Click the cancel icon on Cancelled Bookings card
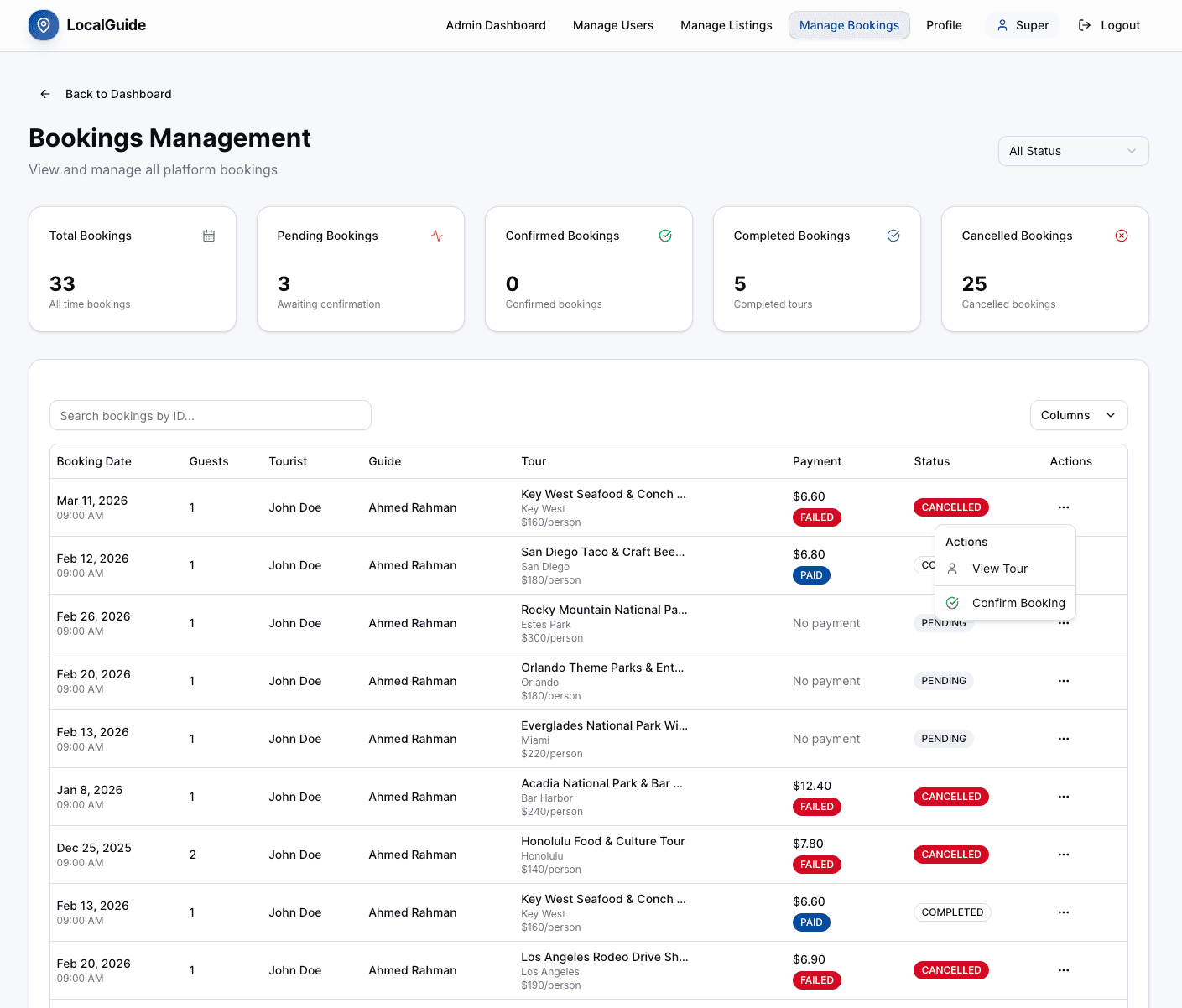Image resolution: width=1182 pixels, height=1008 pixels. tap(1122, 236)
